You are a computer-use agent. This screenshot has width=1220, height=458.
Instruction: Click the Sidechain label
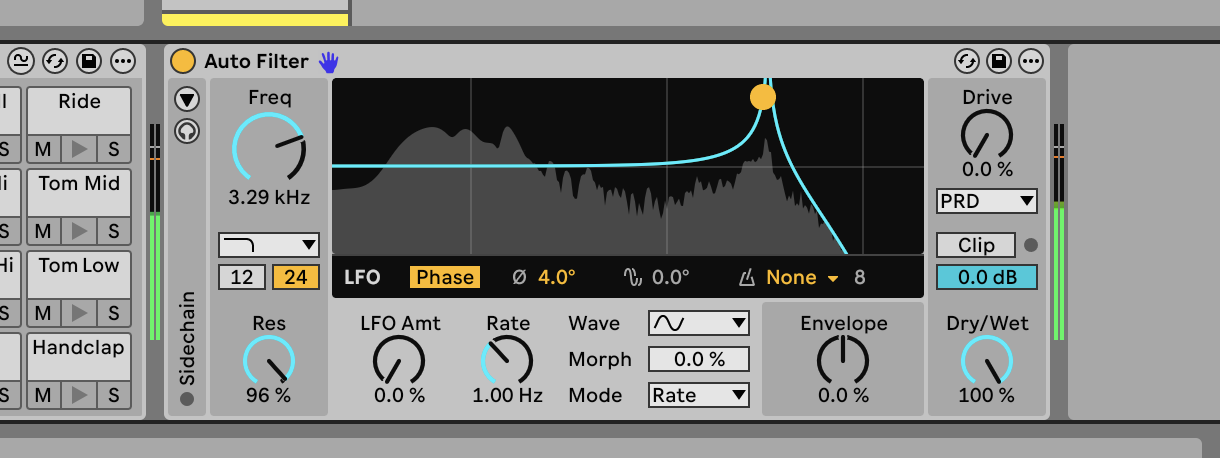click(x=187, y=338)
